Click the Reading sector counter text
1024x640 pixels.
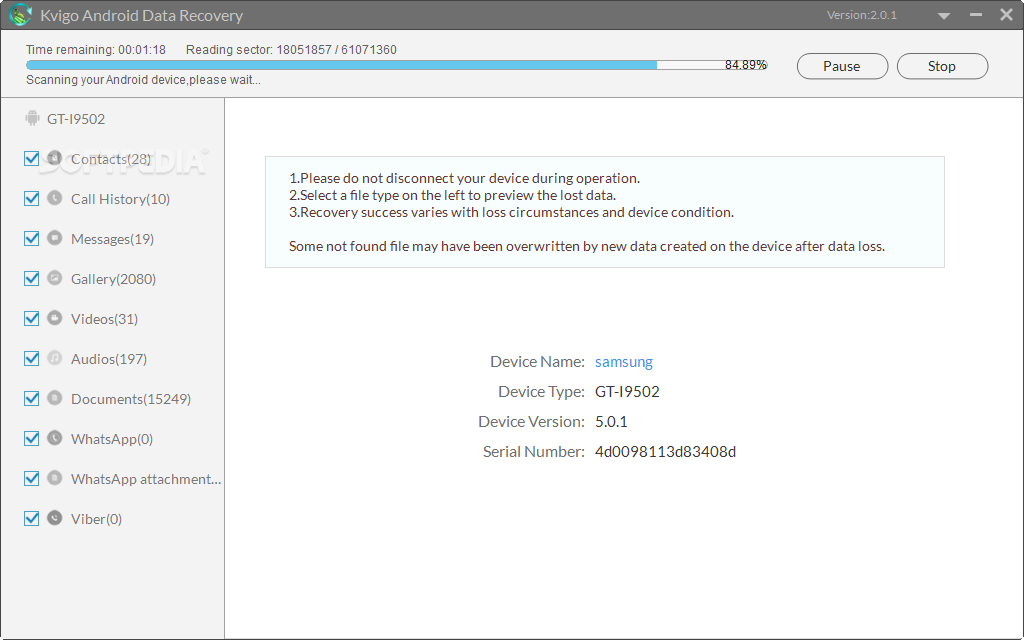click(x=291, y=50)
